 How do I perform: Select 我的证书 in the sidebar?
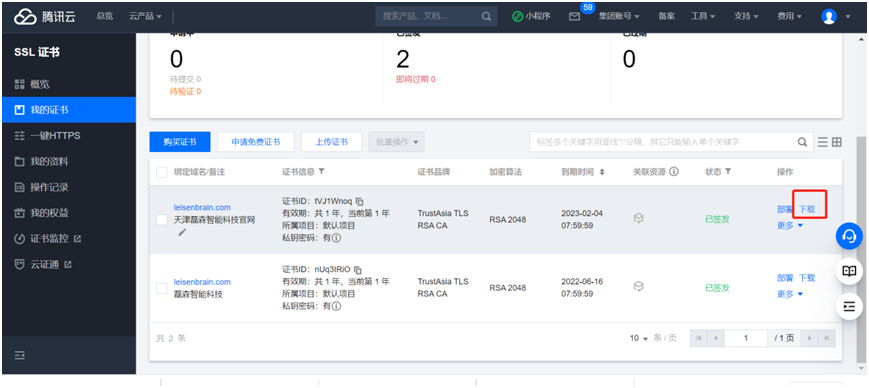click(68, 110)
